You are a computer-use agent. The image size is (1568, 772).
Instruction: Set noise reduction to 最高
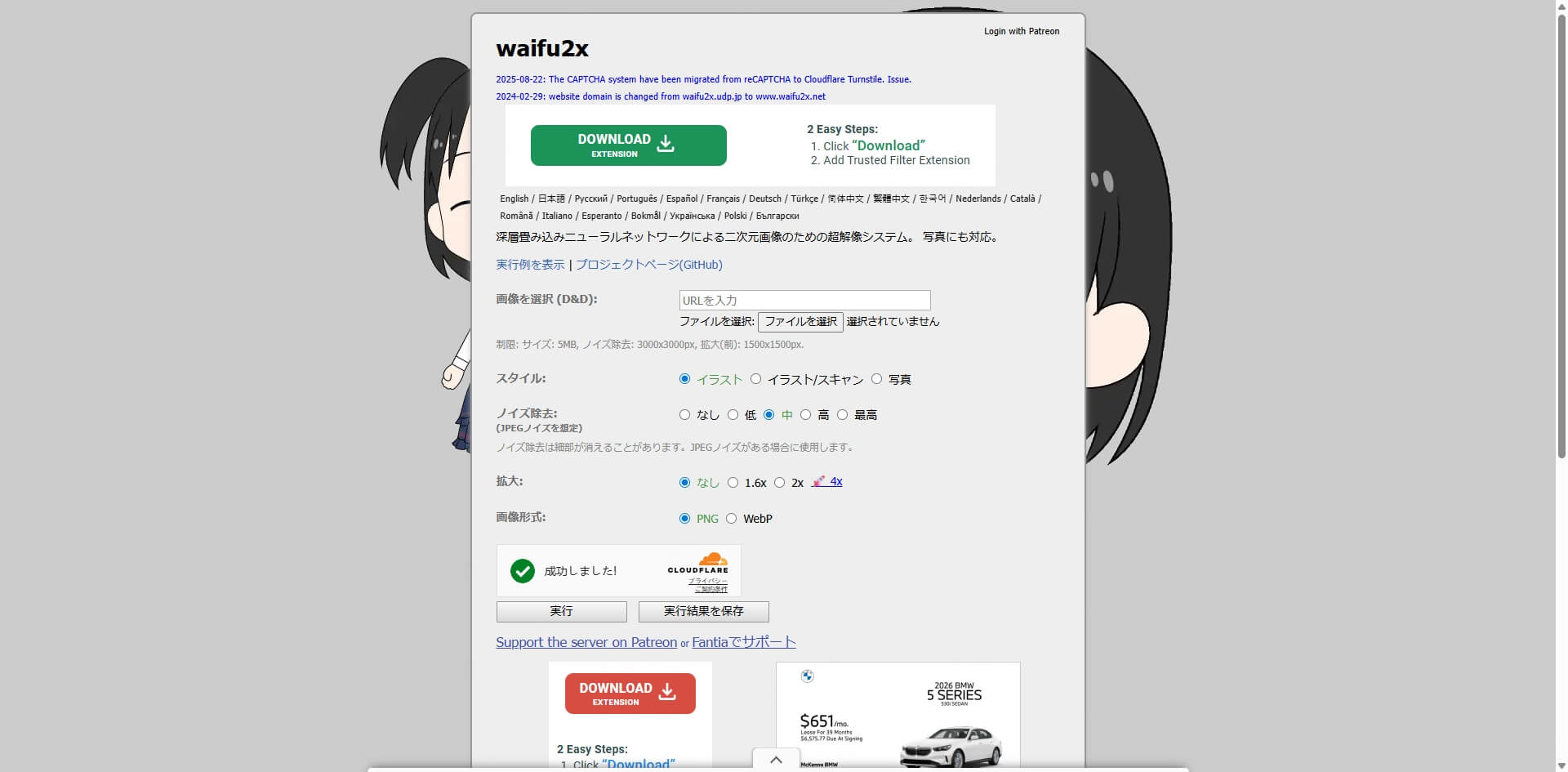coord(842,415)
